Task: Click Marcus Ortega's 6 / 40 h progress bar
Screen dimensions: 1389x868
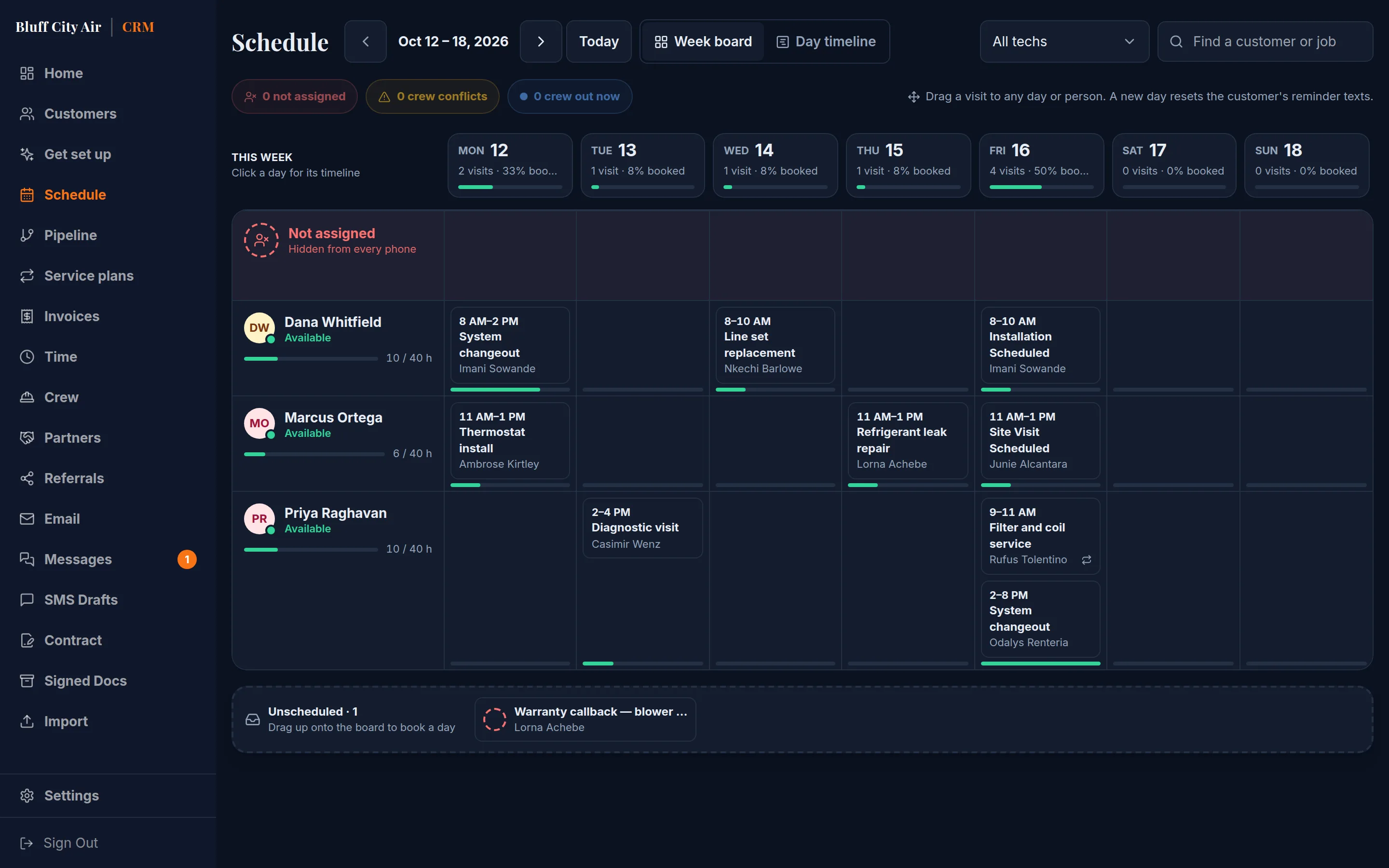Action: pyautogui.click(x=314, y=454)
